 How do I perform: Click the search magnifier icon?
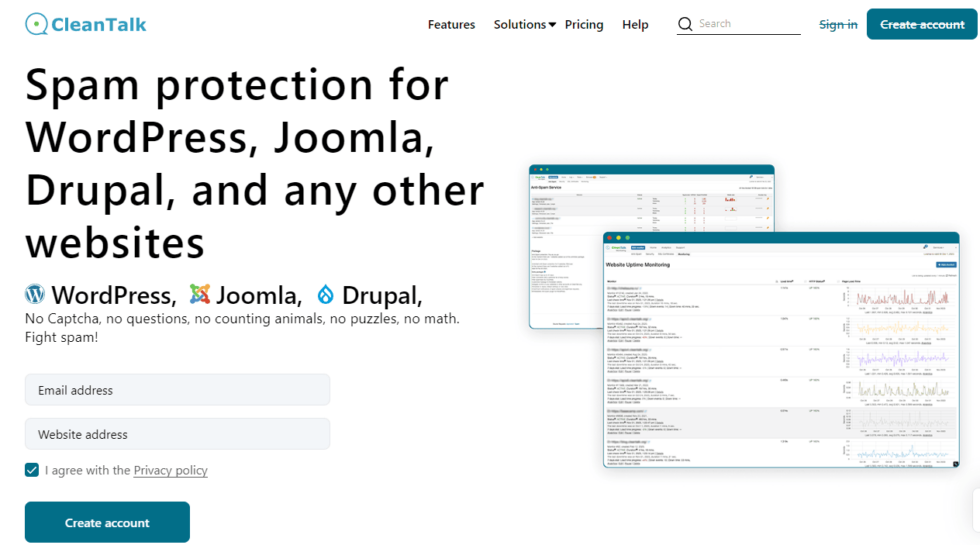click(685, 24)
